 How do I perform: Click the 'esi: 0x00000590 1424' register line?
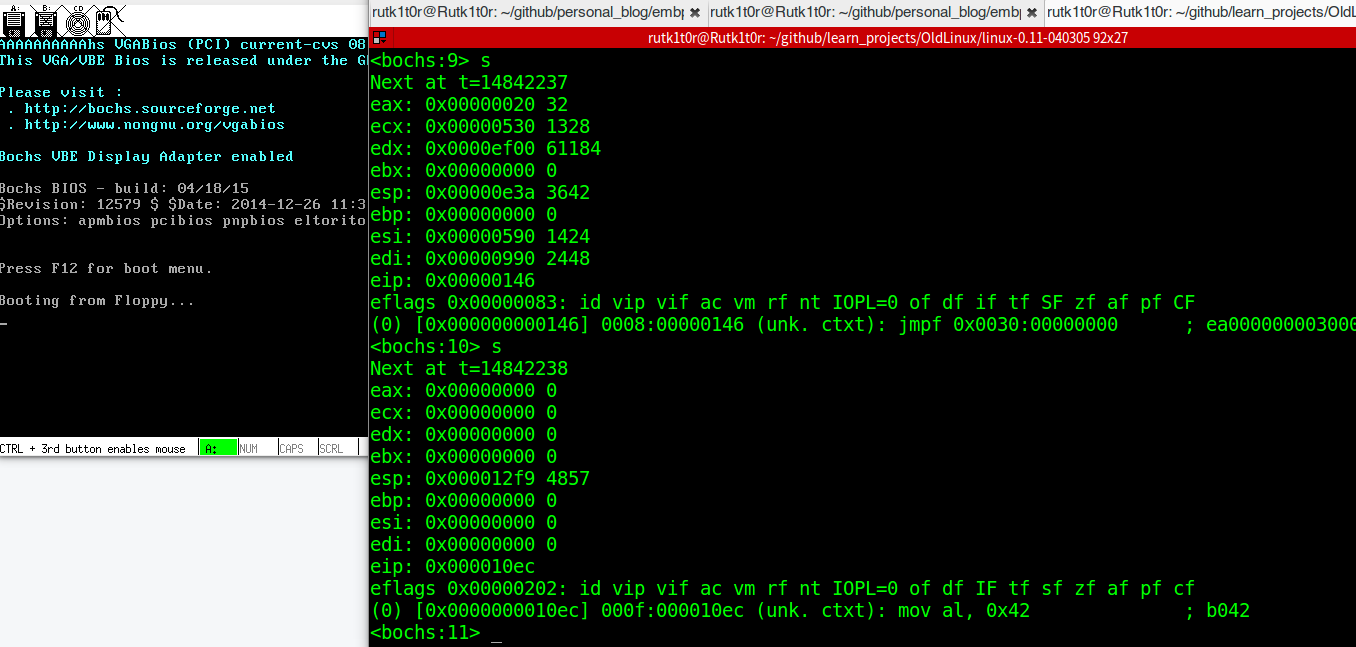(480, 237)
